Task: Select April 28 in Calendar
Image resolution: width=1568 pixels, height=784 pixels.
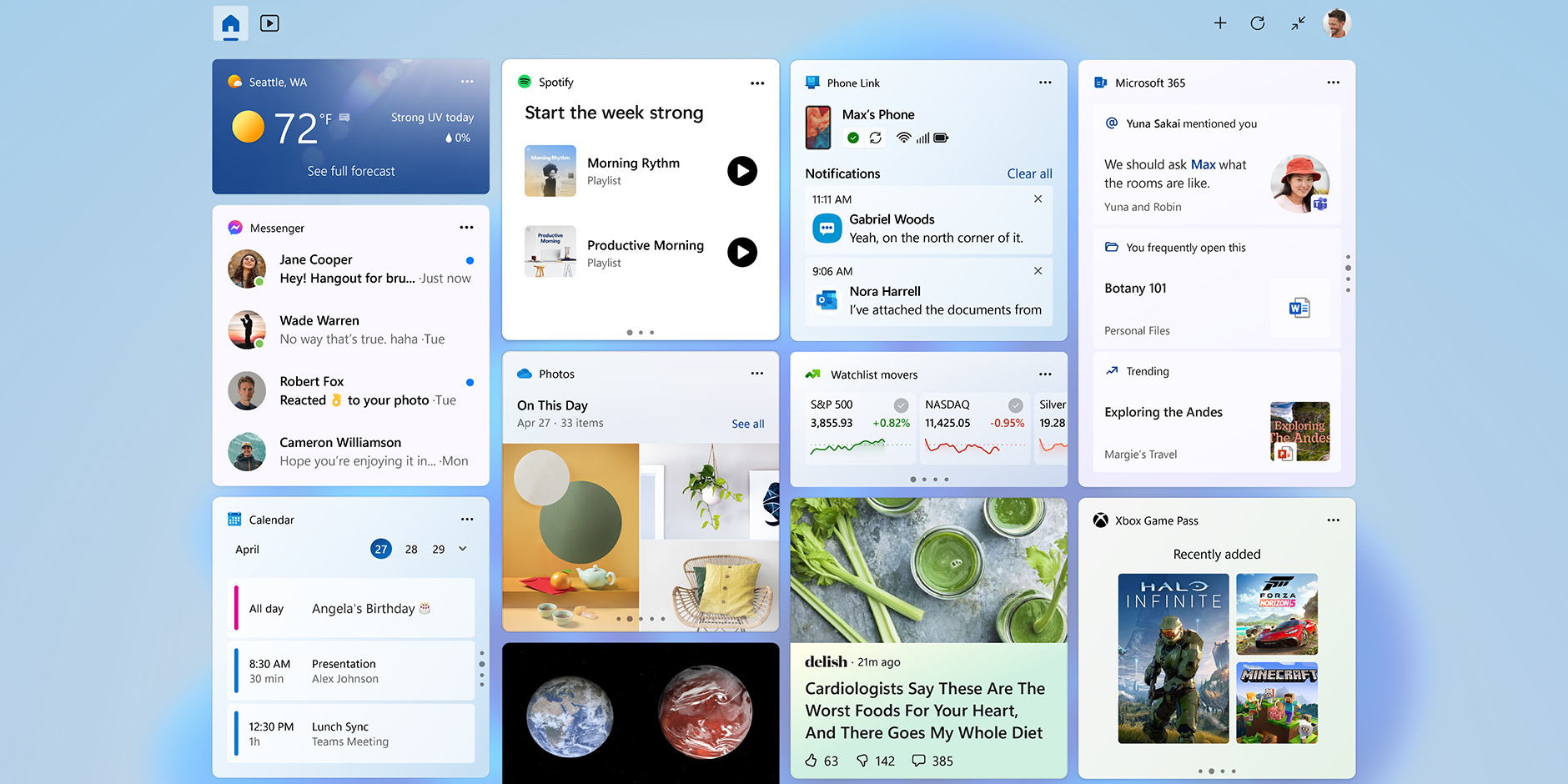Action: 411,549
